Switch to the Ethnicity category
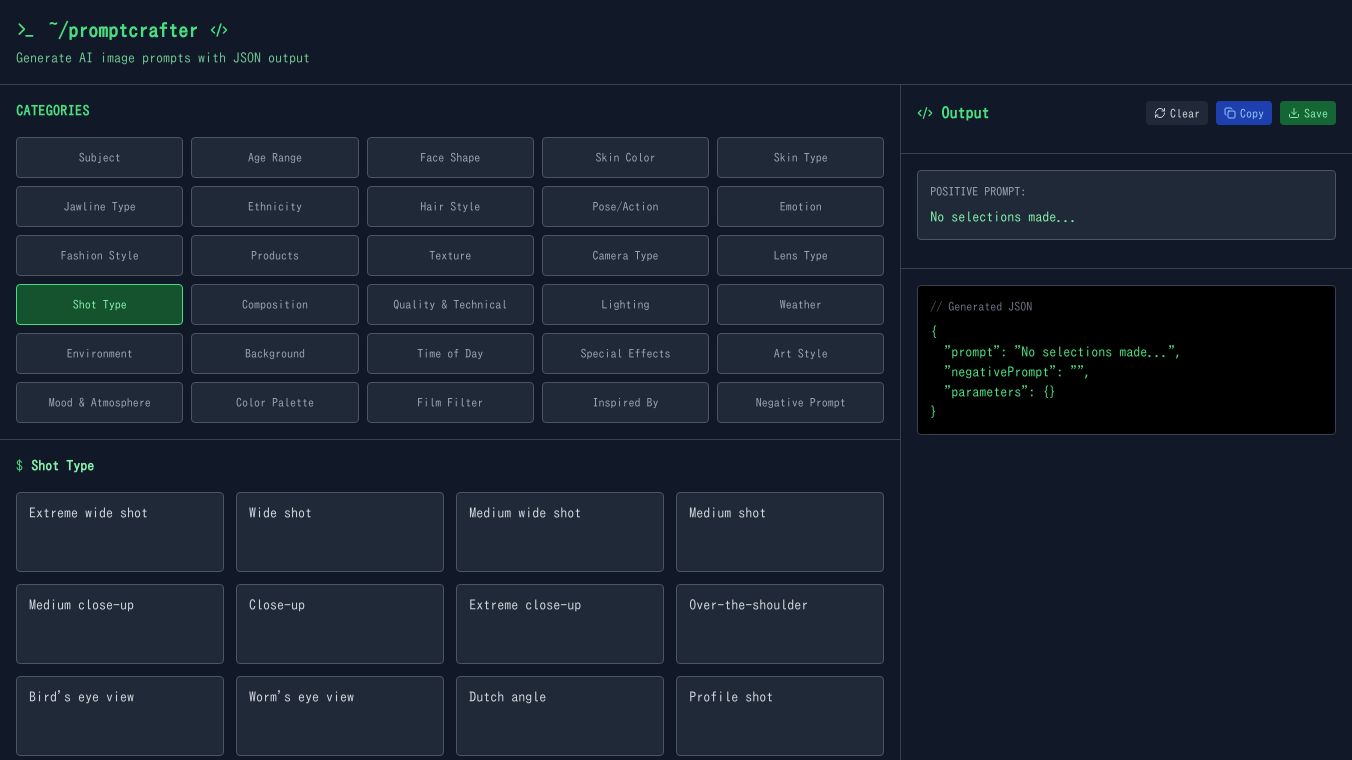 click(275, 206)
